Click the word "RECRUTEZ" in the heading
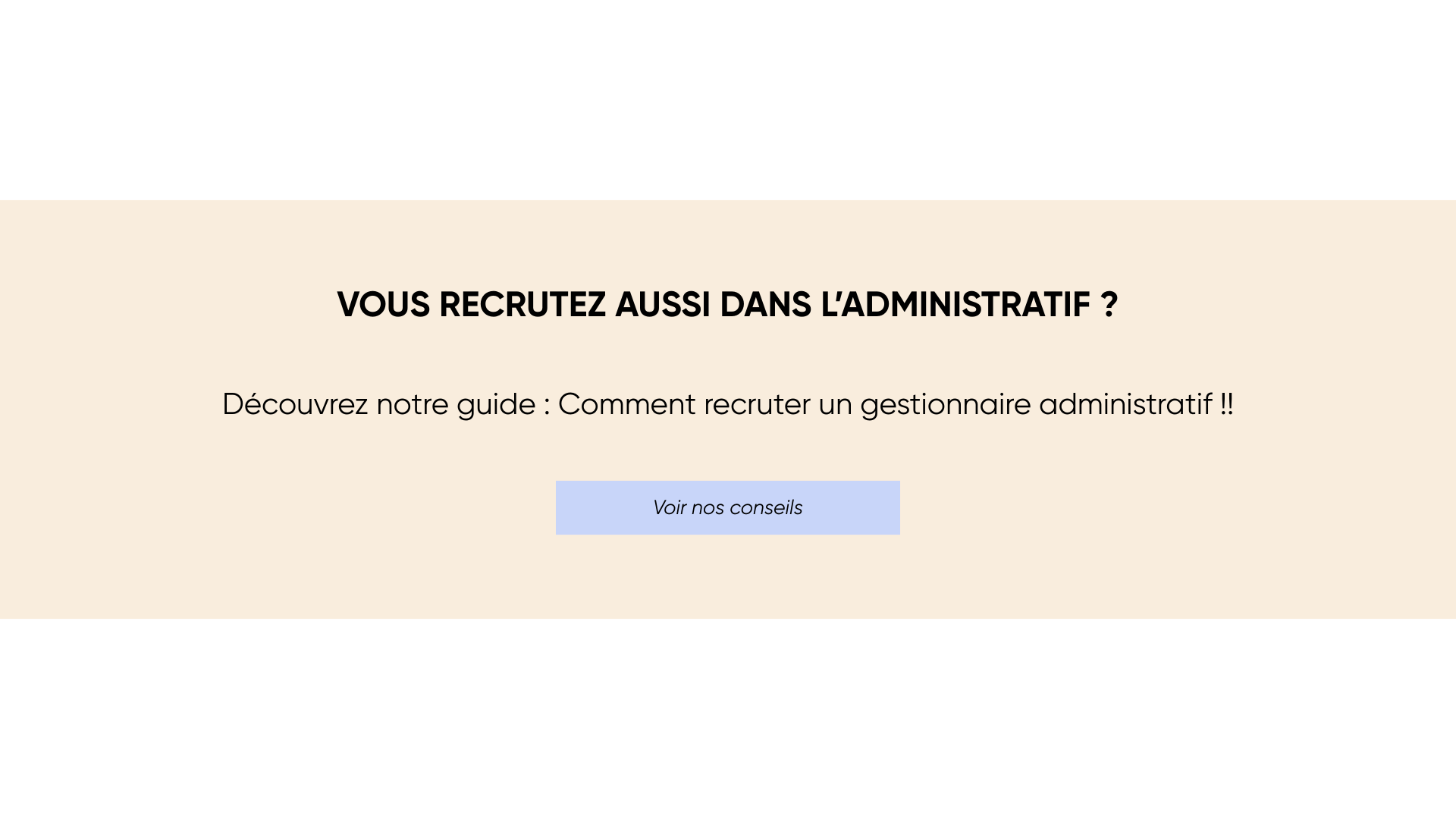 pos(522,305)
